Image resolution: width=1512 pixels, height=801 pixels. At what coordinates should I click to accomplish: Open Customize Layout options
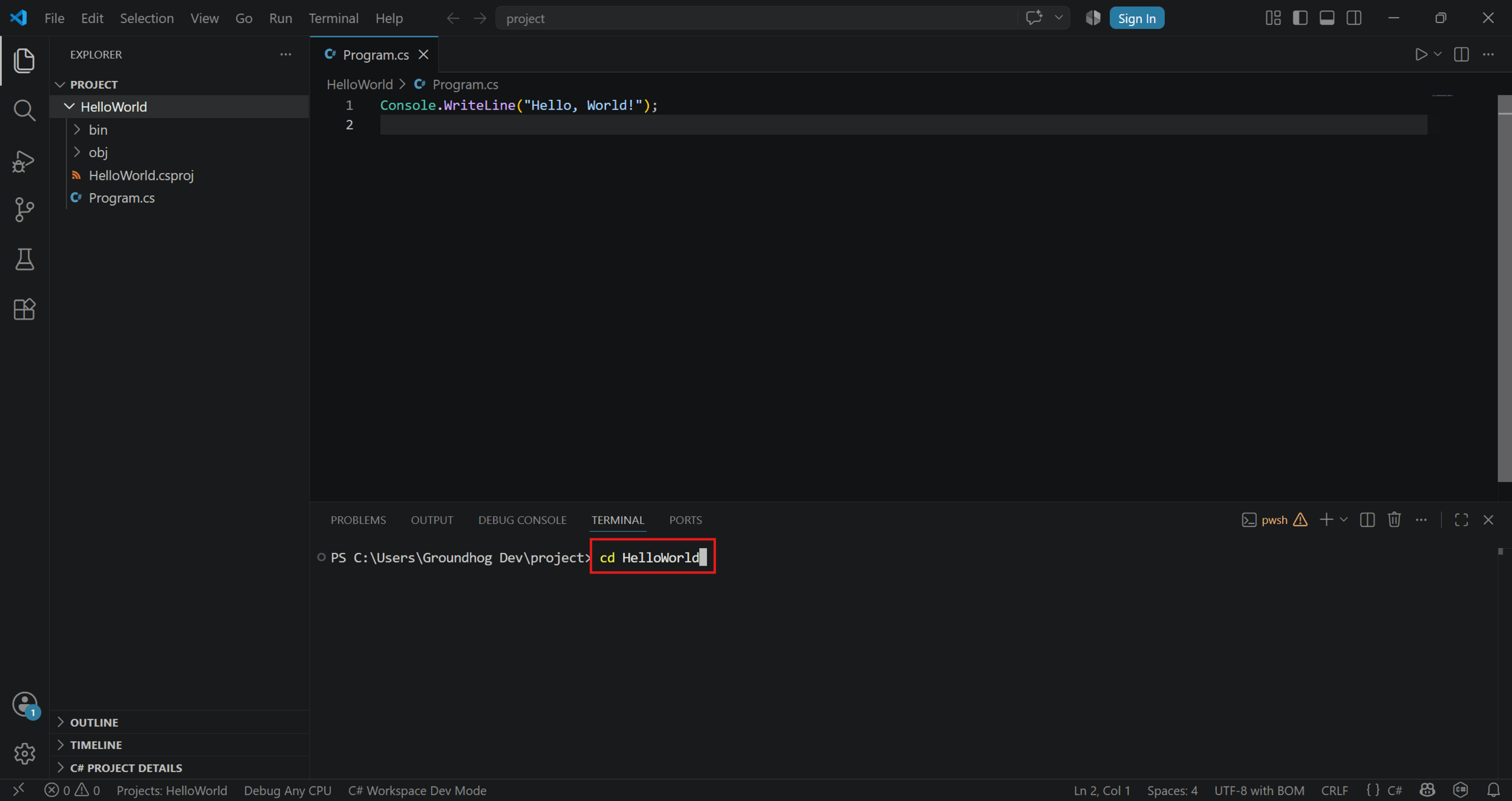click(1273, 18)
